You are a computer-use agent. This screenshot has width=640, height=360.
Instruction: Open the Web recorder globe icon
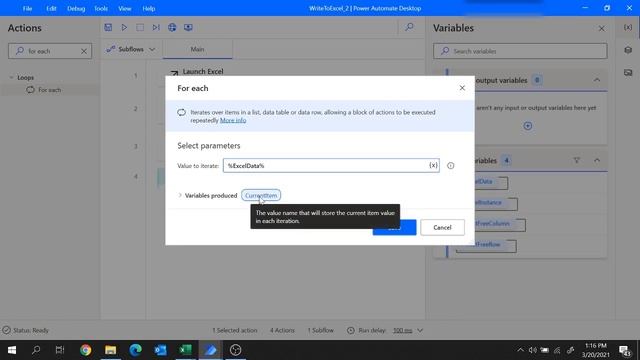[x=172, y=27]
